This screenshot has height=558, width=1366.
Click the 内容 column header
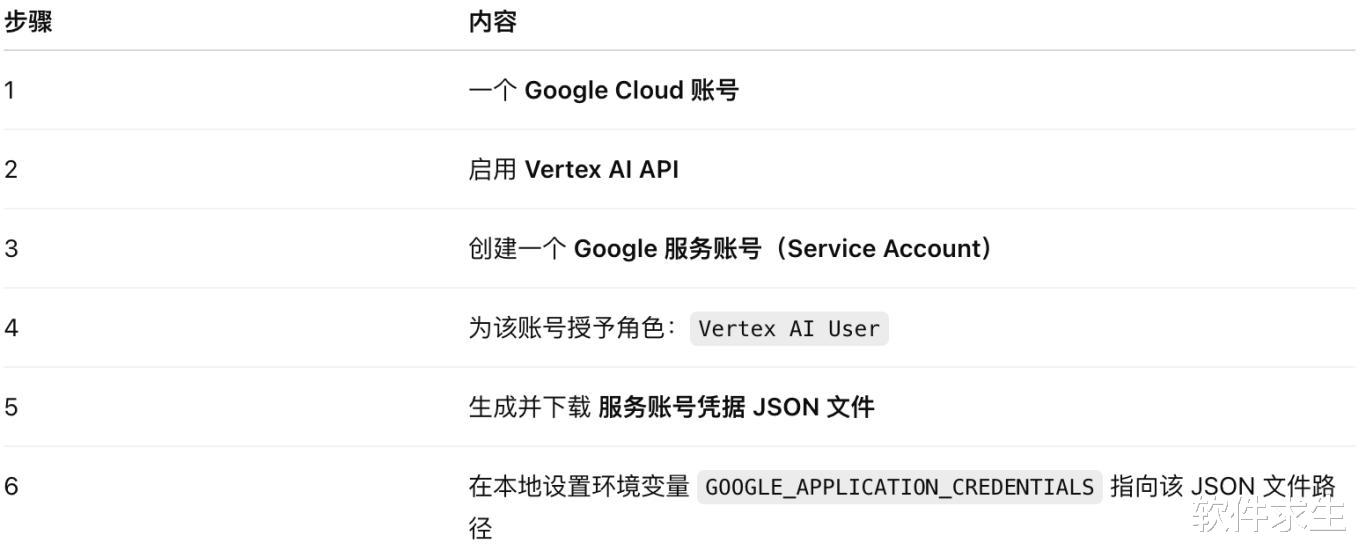[492, 23]
